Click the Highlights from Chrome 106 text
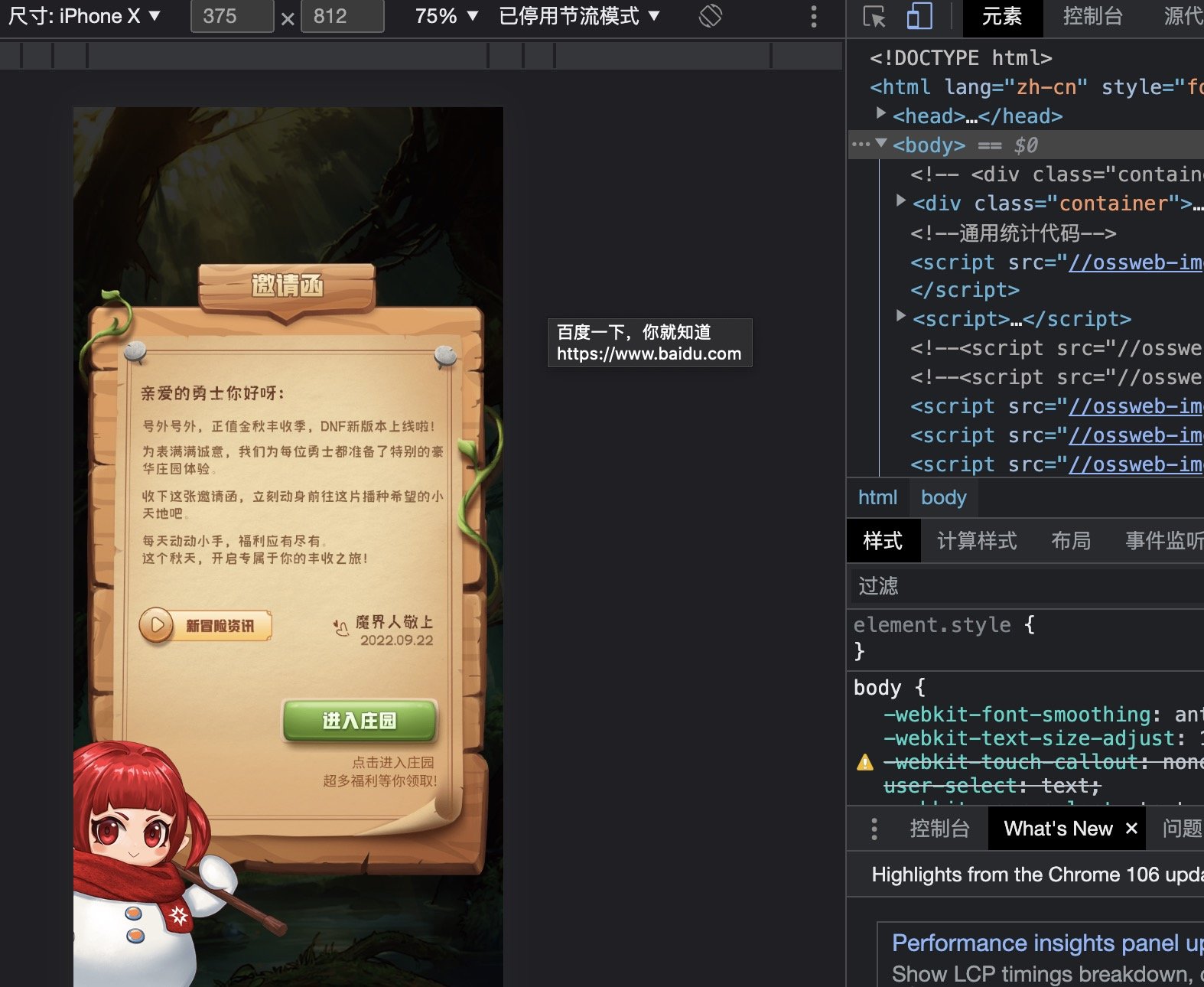The width and height of the screenshot is (1204, 987). coord(1037,875)
